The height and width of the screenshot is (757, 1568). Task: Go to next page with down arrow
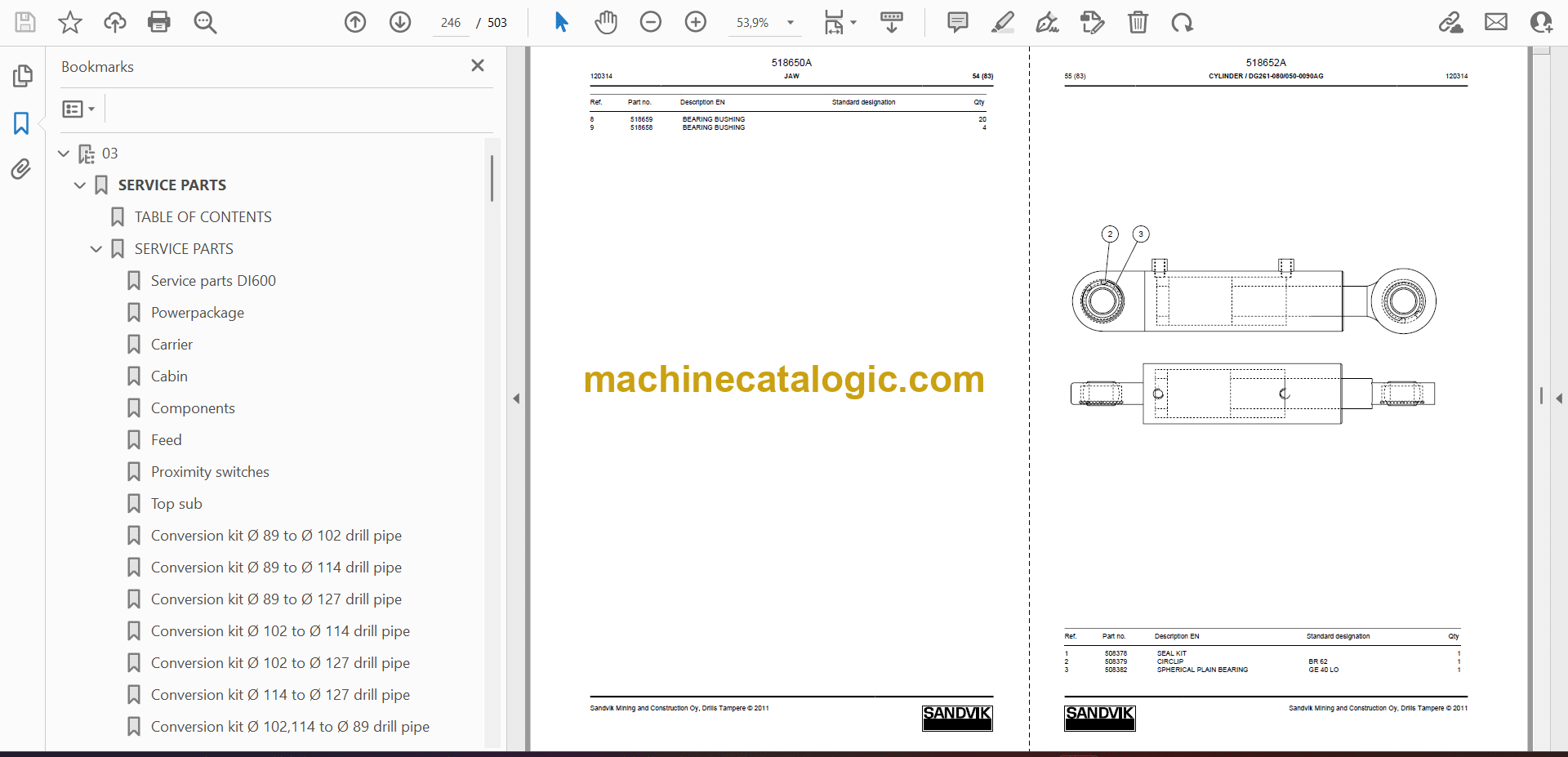[x=400, y=22]
